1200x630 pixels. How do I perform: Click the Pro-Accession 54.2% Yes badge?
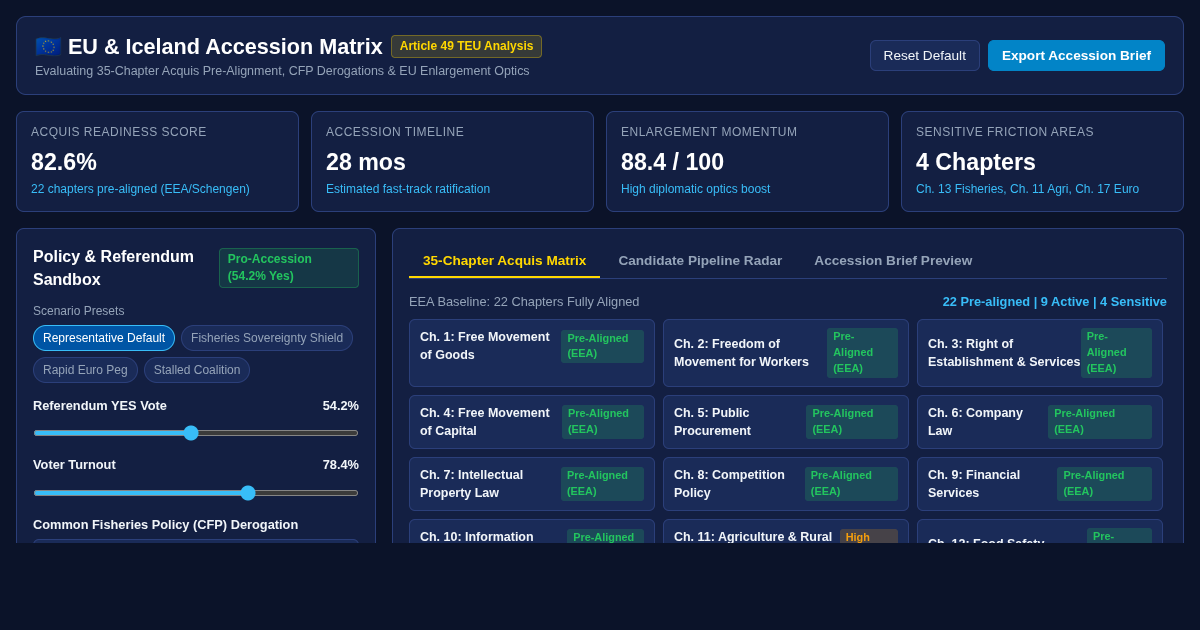289,268
